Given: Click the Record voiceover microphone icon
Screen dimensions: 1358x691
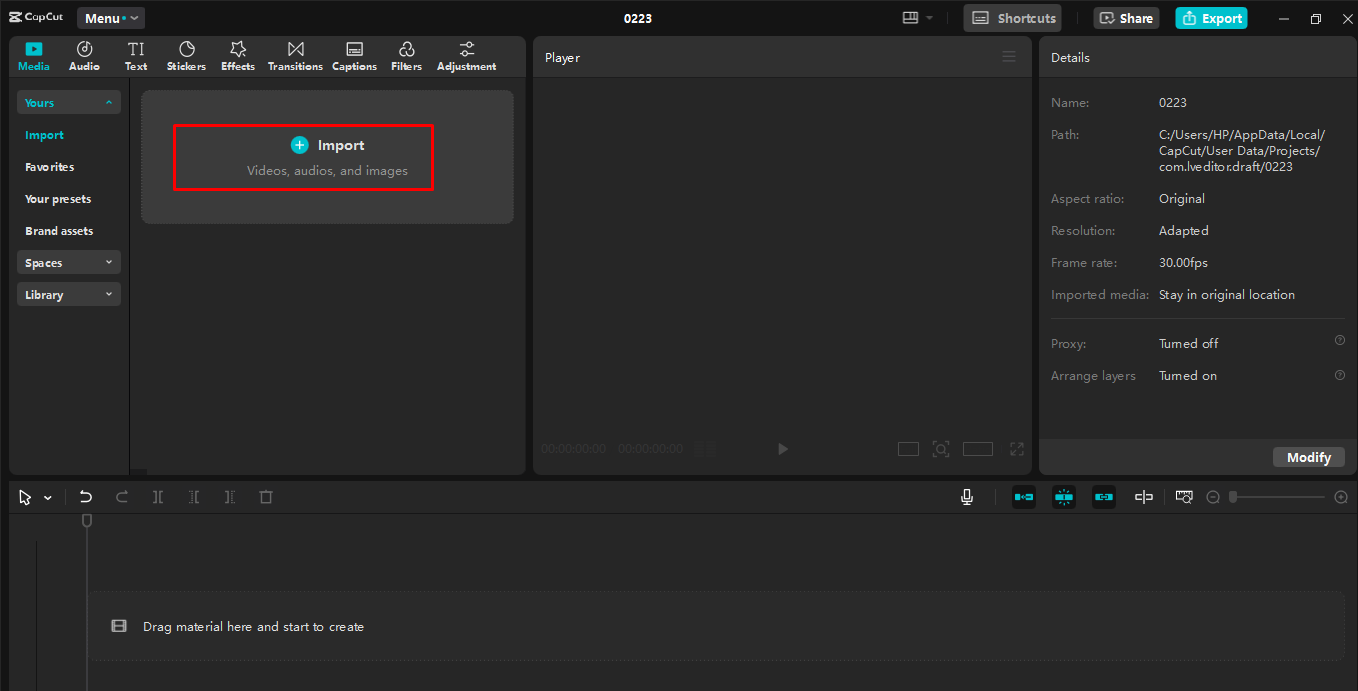Looking at the screenshot, I should (967, 497).
